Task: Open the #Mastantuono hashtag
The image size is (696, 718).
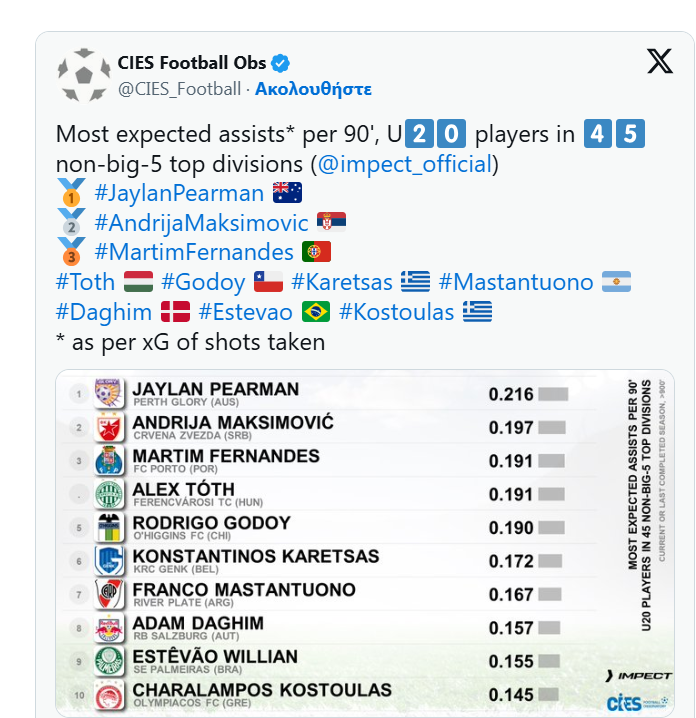Action: pos(516,282)
